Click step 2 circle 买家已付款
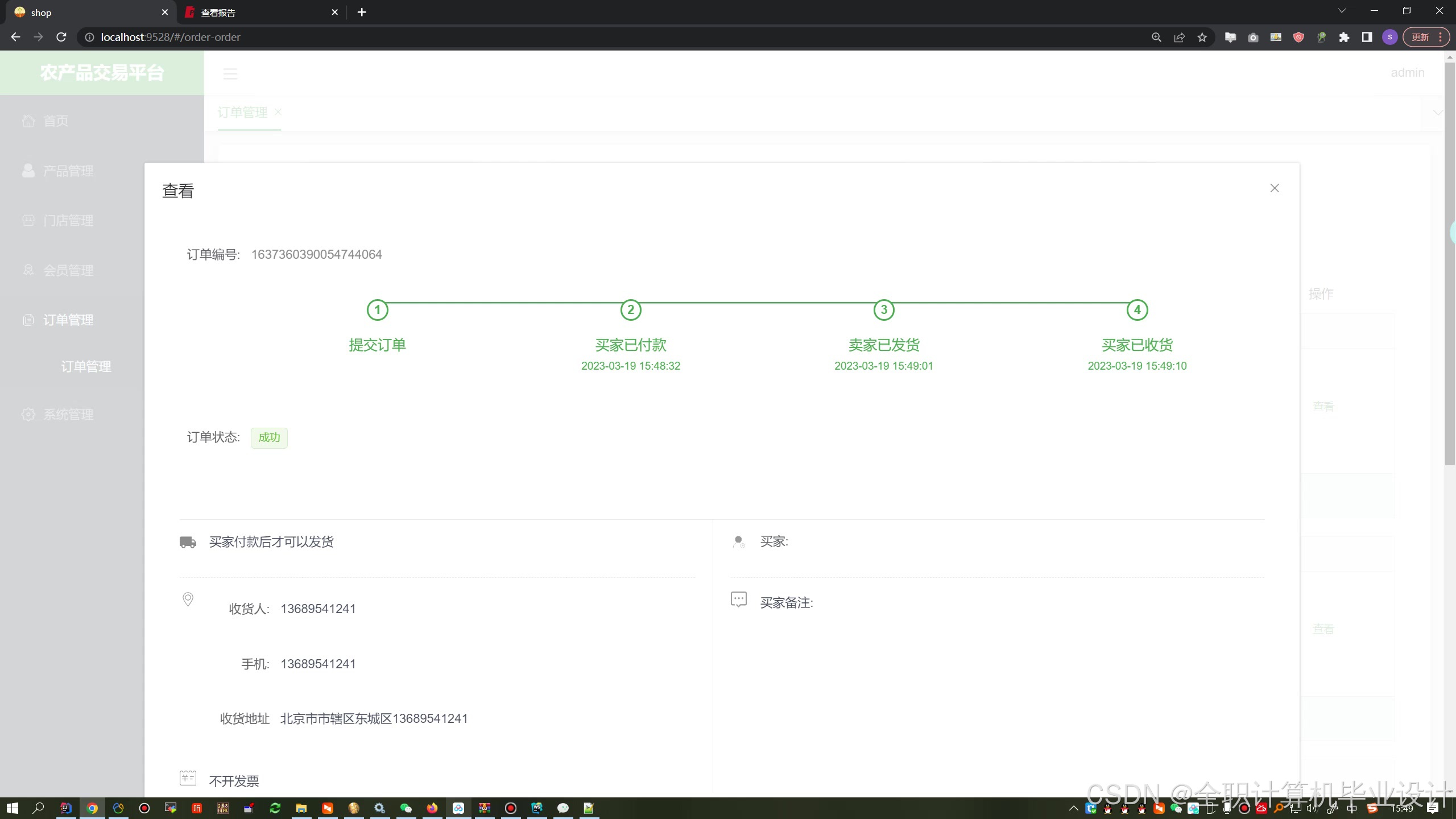The width and height of the screenshot is (1456, 819). pos(630,310)
